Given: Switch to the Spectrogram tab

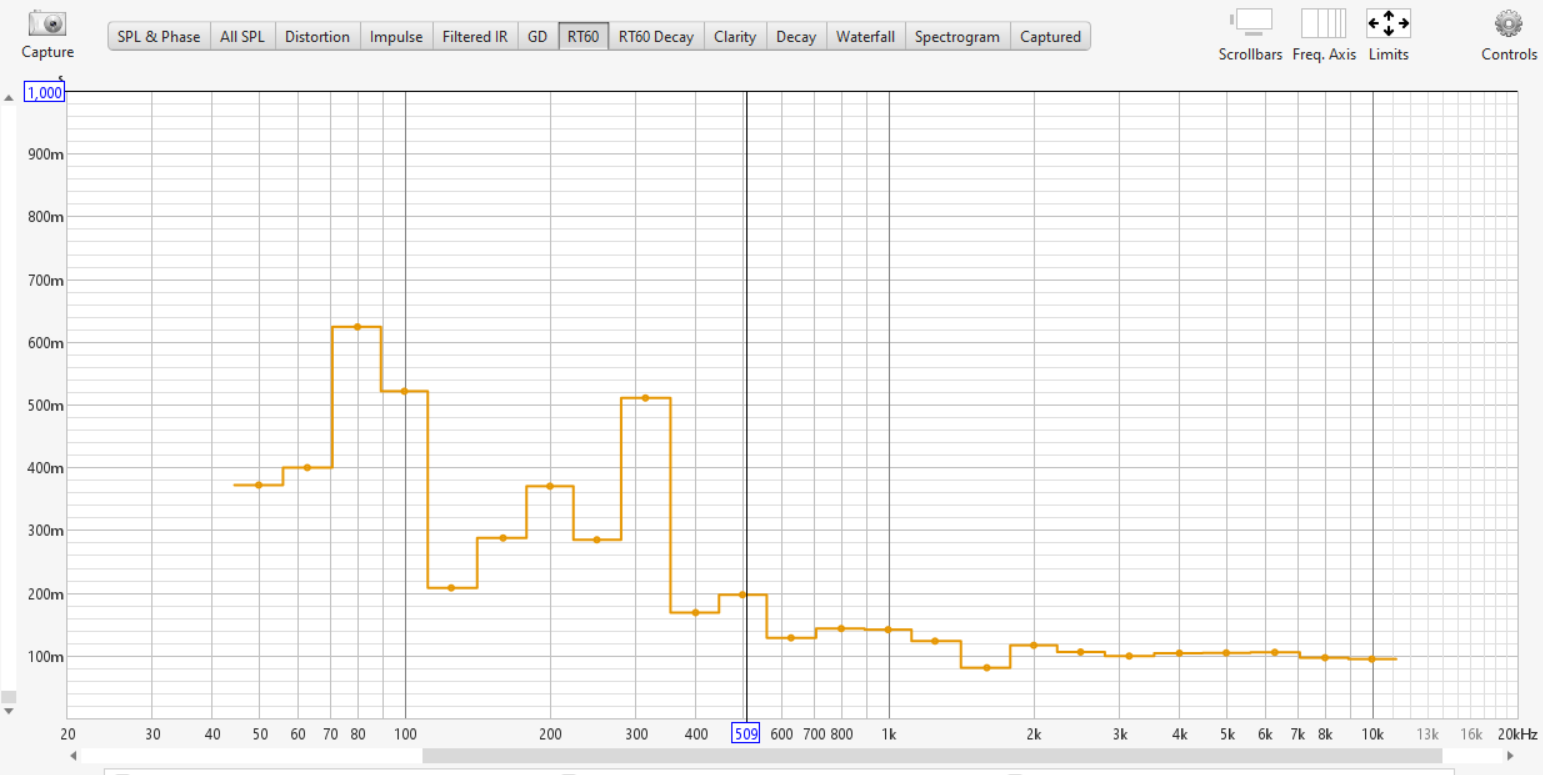Looking at the screenshot, I should (957, 37).
